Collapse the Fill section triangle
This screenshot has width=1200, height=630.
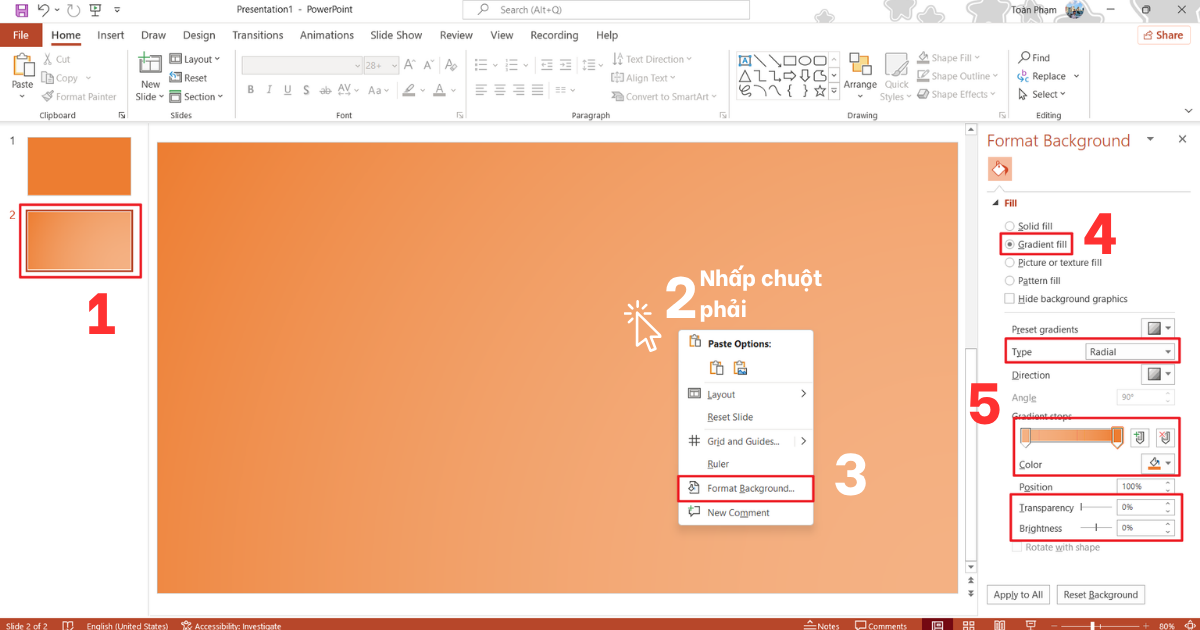coord(994,203)
